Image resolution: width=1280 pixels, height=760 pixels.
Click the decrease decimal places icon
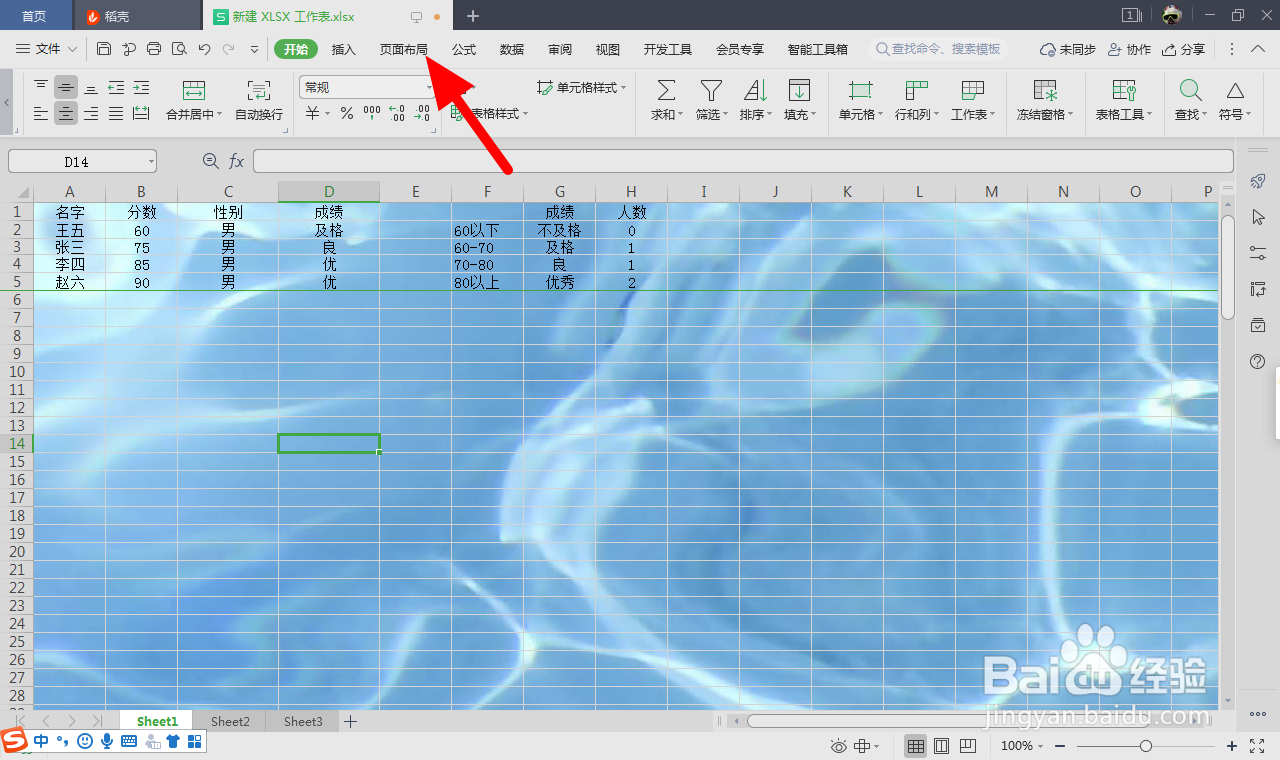pyautogui.click(x=423, y=114)
